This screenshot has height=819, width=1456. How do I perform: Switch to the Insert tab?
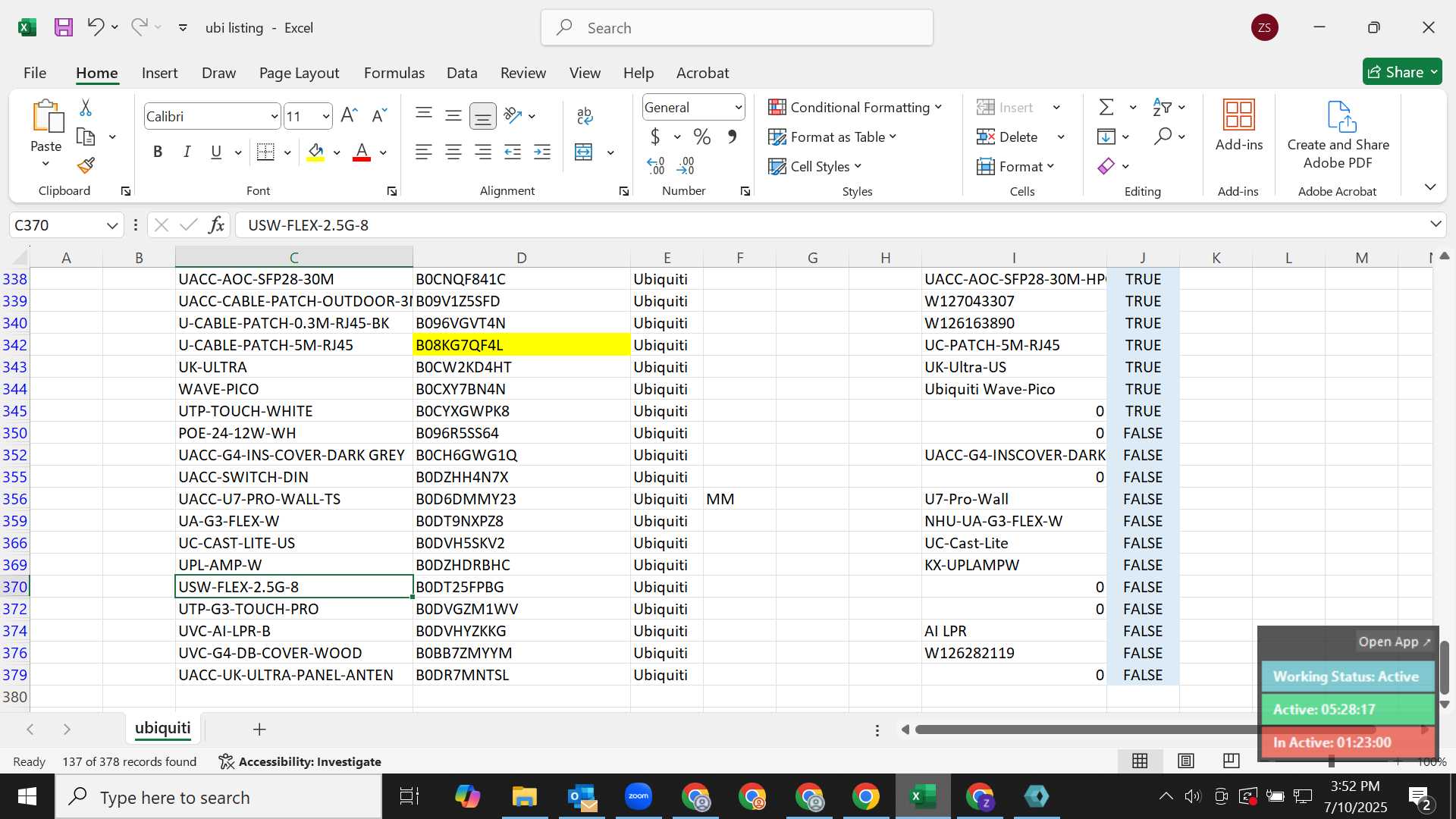click(x=159, y=74)
